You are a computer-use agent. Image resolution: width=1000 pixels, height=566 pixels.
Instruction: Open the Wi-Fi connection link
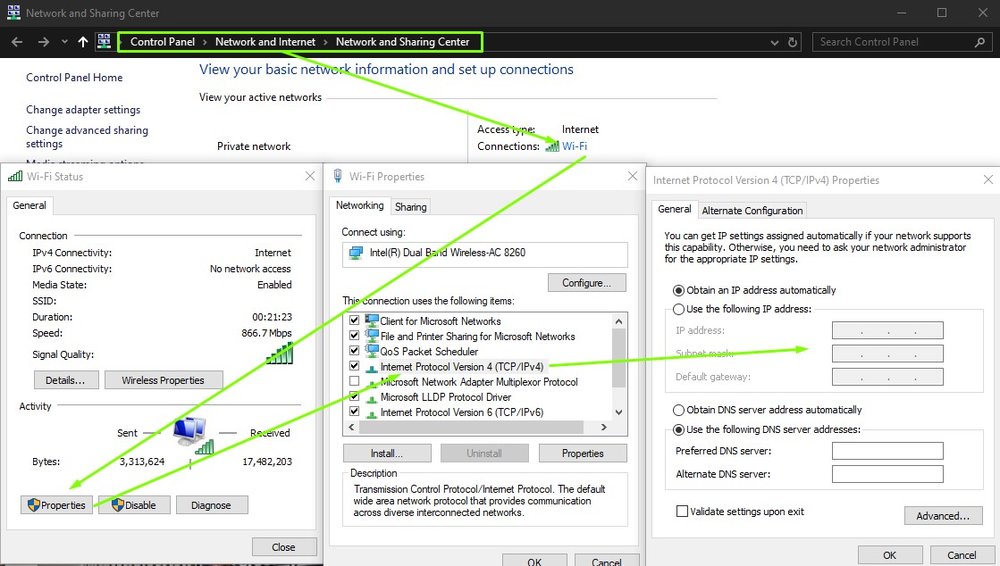[575, 146]
